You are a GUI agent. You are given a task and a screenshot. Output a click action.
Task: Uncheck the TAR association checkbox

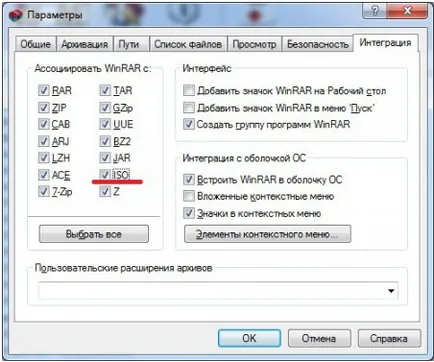(105, 90)
